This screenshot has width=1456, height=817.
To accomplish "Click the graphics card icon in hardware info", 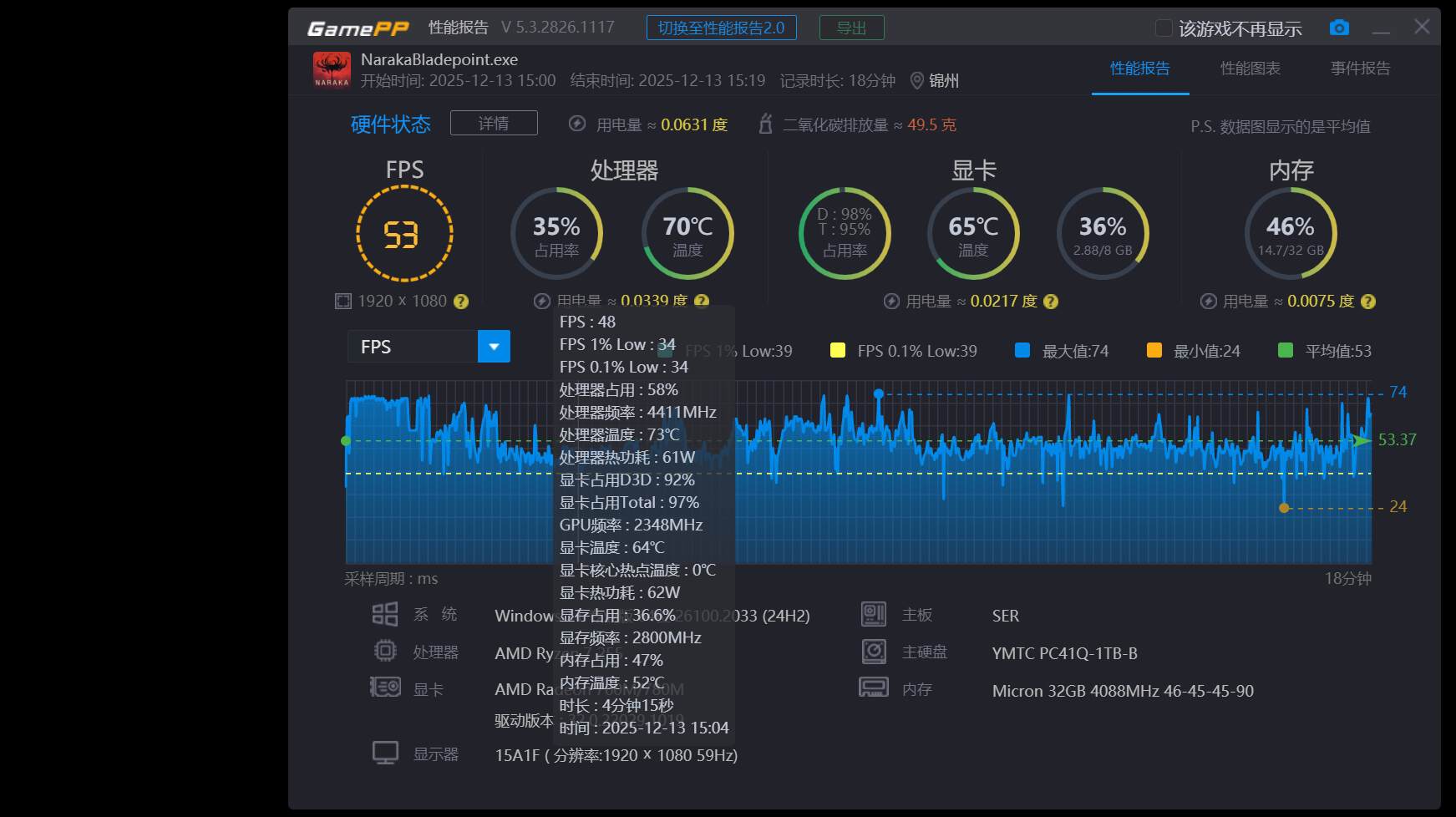I will 385,688.
